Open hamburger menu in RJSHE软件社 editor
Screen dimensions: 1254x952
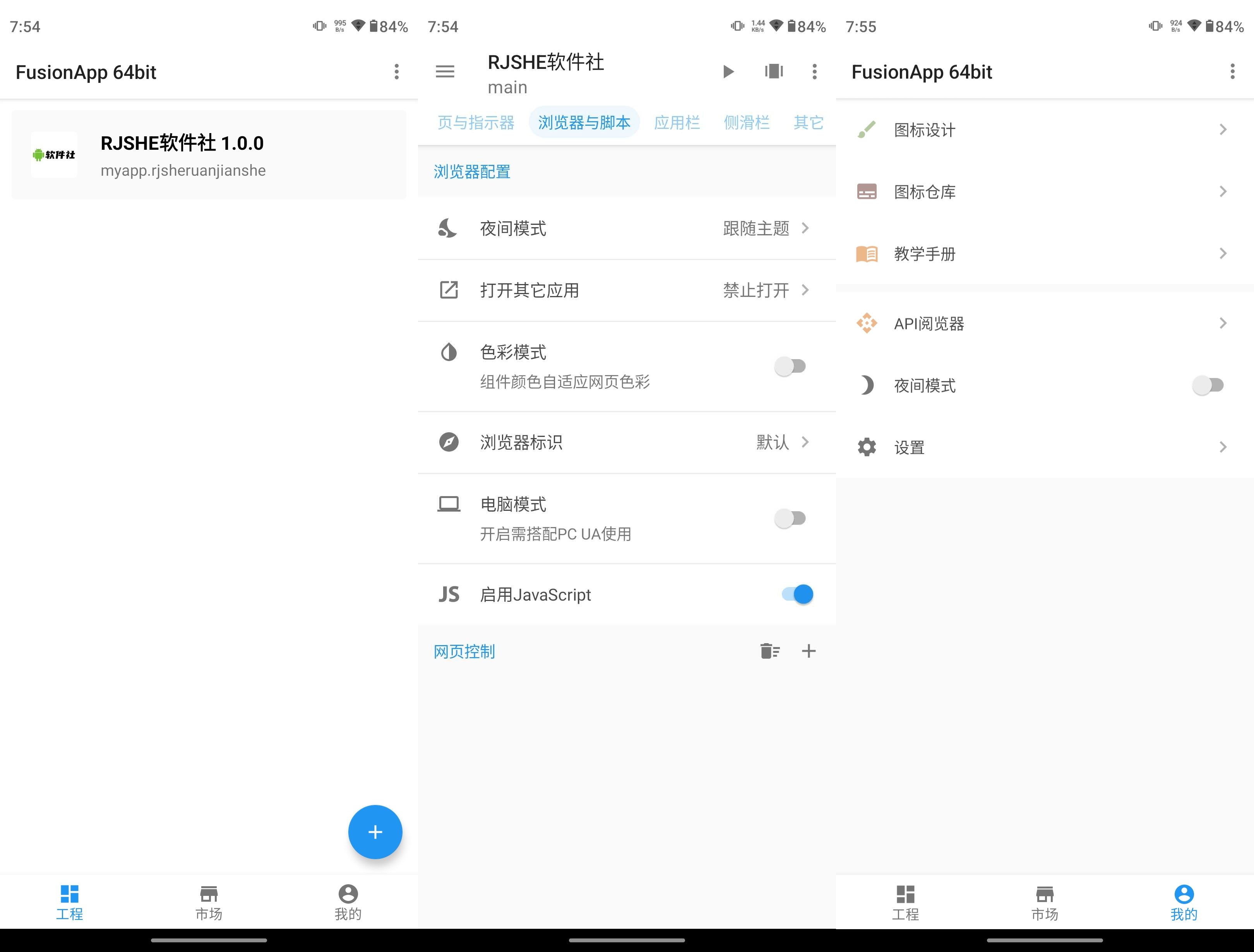[445, 72]
